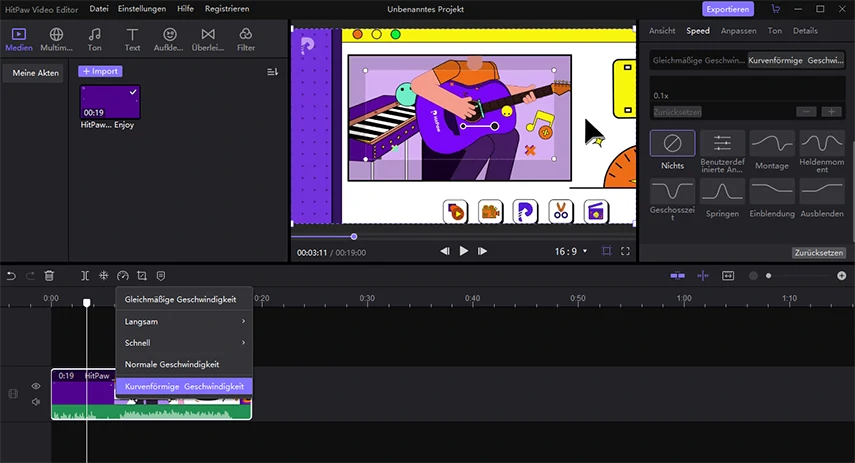Open the Aufkleber stickers tab

170,40
